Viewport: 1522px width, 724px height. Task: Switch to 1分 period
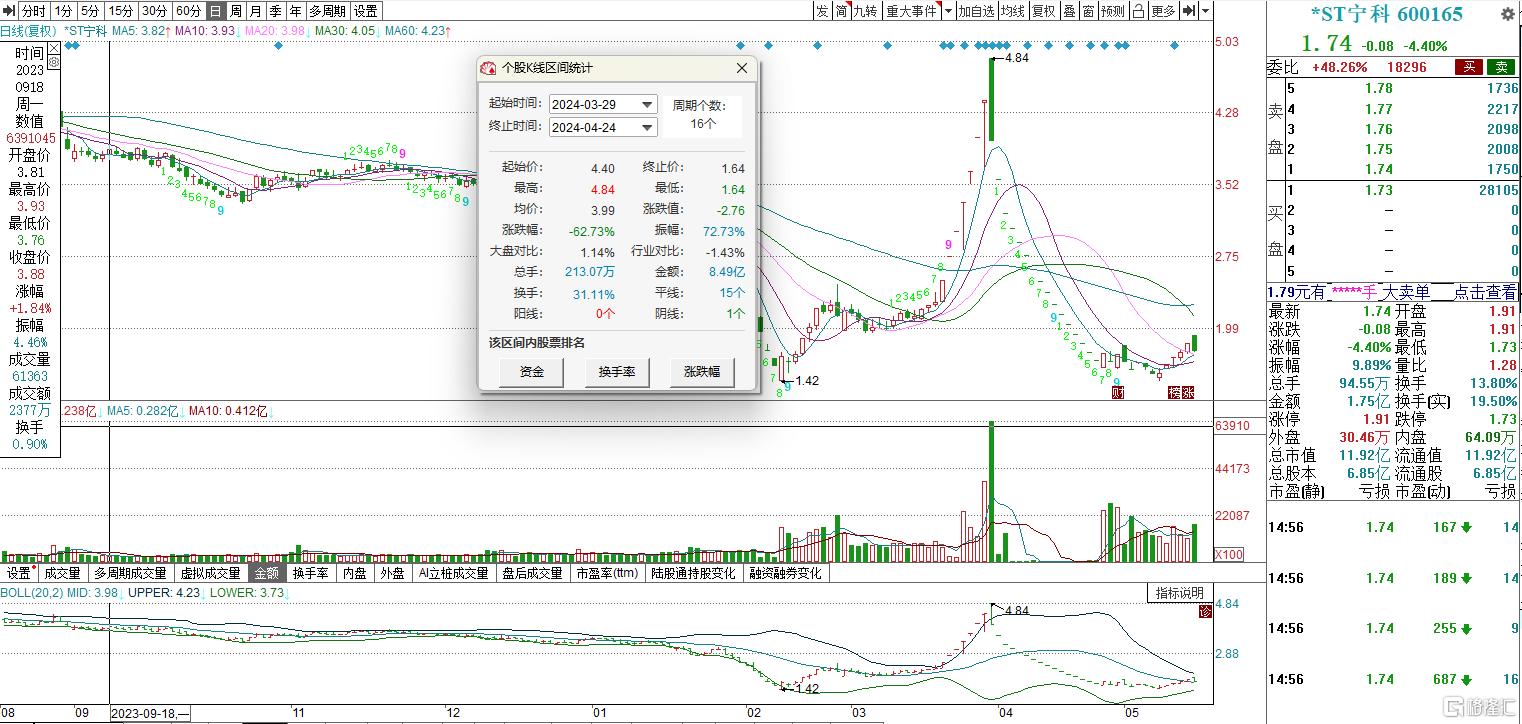(x=63, y=11)
